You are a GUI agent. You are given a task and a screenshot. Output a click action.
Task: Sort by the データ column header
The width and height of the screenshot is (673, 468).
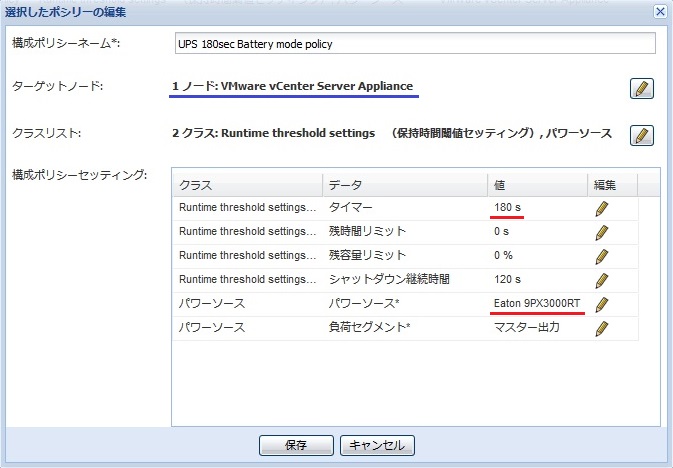coord(404,185)
